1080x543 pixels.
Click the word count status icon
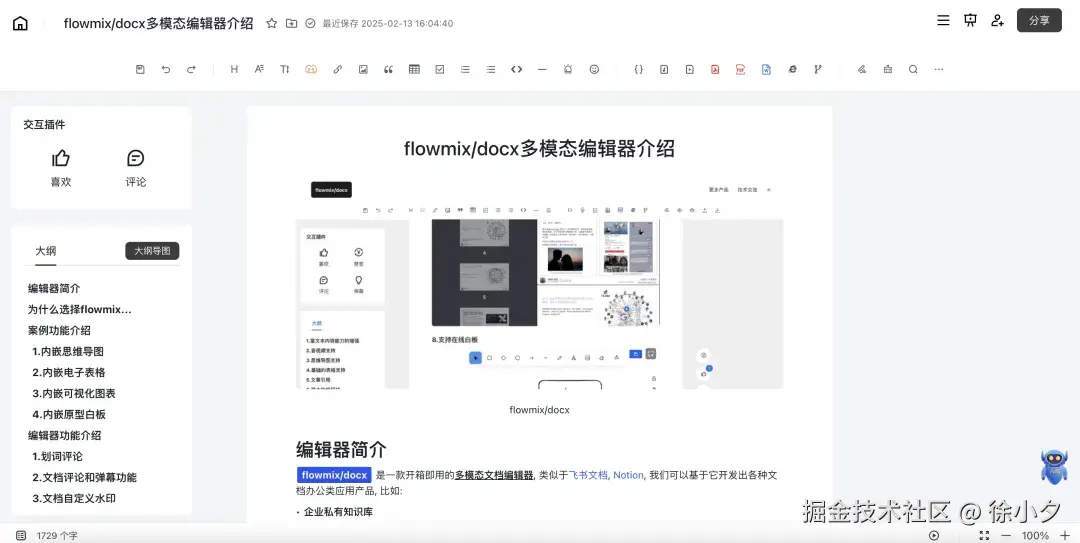click(21, 535)
